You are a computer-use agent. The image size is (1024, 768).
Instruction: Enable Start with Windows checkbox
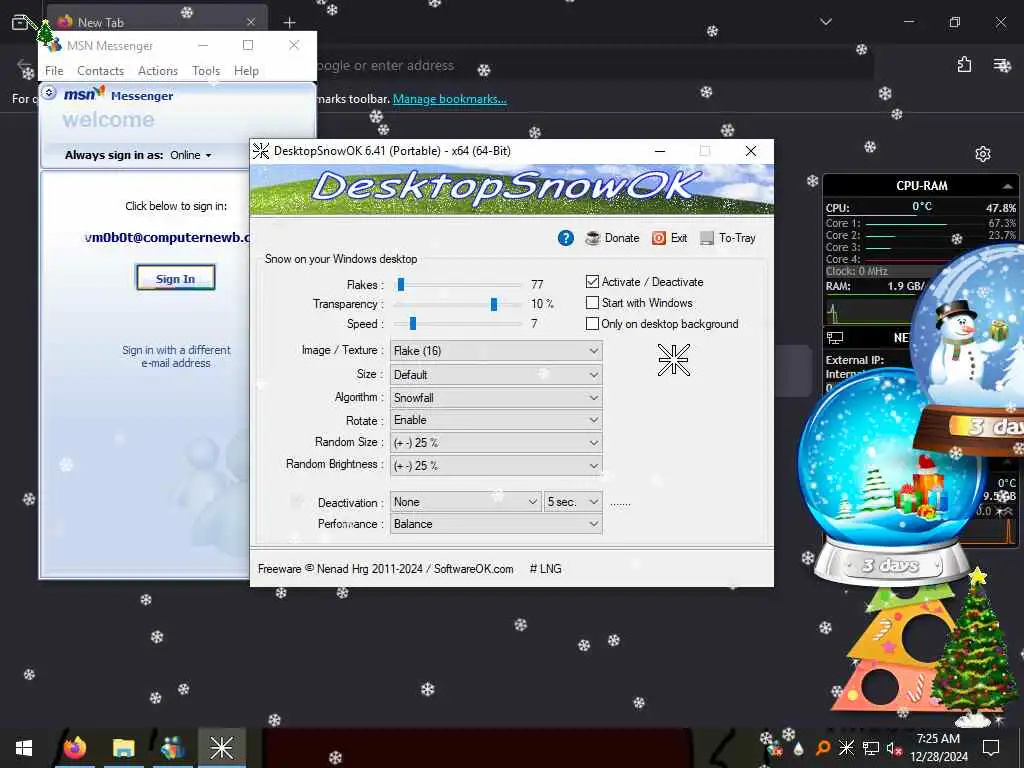pyautogui.click(x=592, y=302)
